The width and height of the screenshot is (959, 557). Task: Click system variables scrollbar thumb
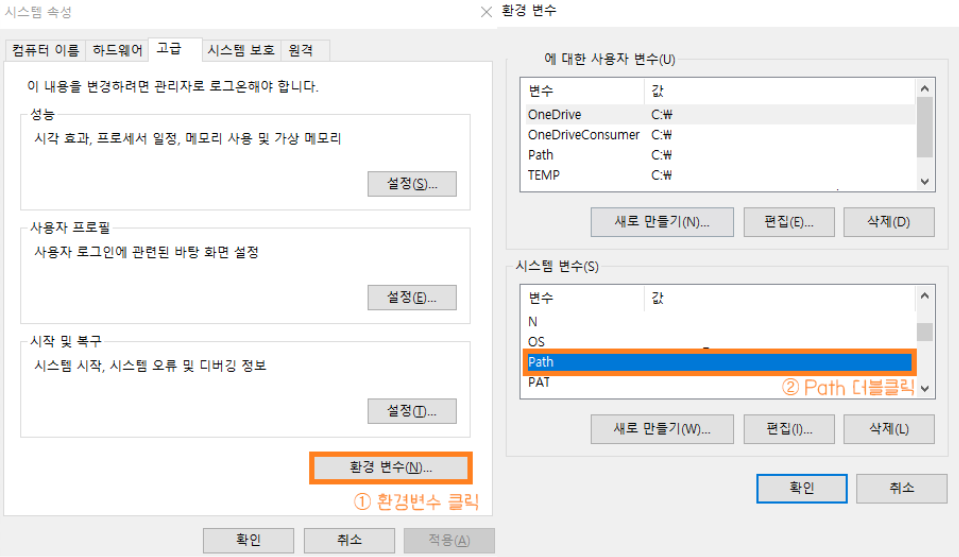point(925,332)
